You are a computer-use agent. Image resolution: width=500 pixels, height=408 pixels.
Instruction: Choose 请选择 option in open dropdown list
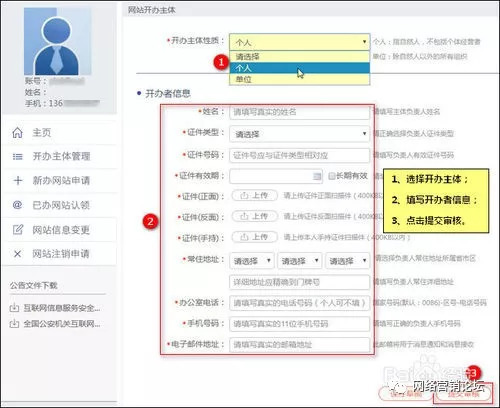coord(299,57)
